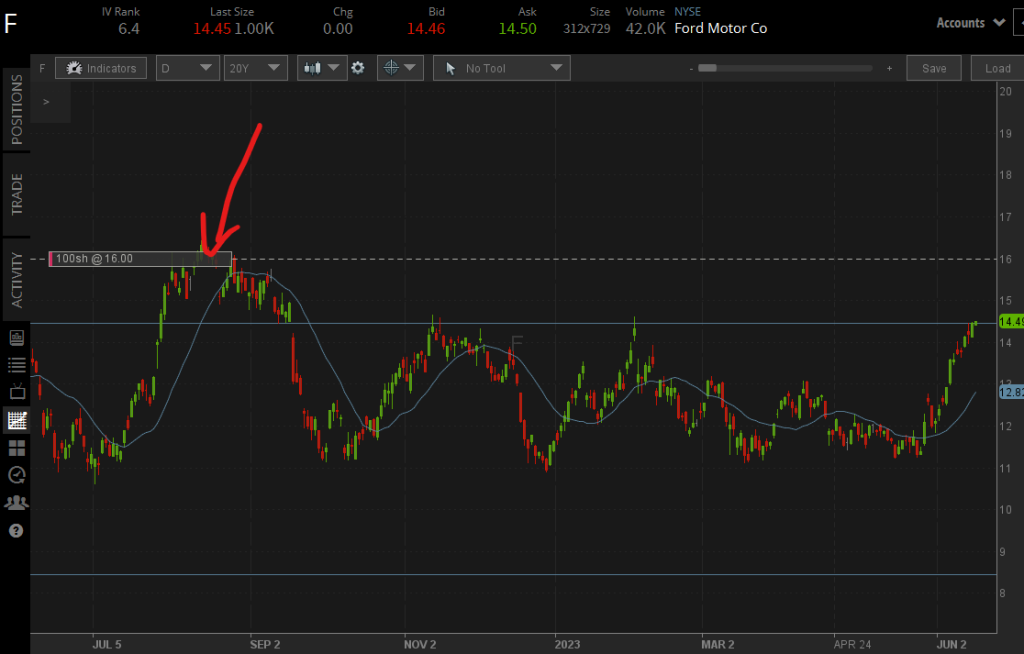Click the Save chart button
This screenshot has height=654, width=1024.
[x=934, y=68]
